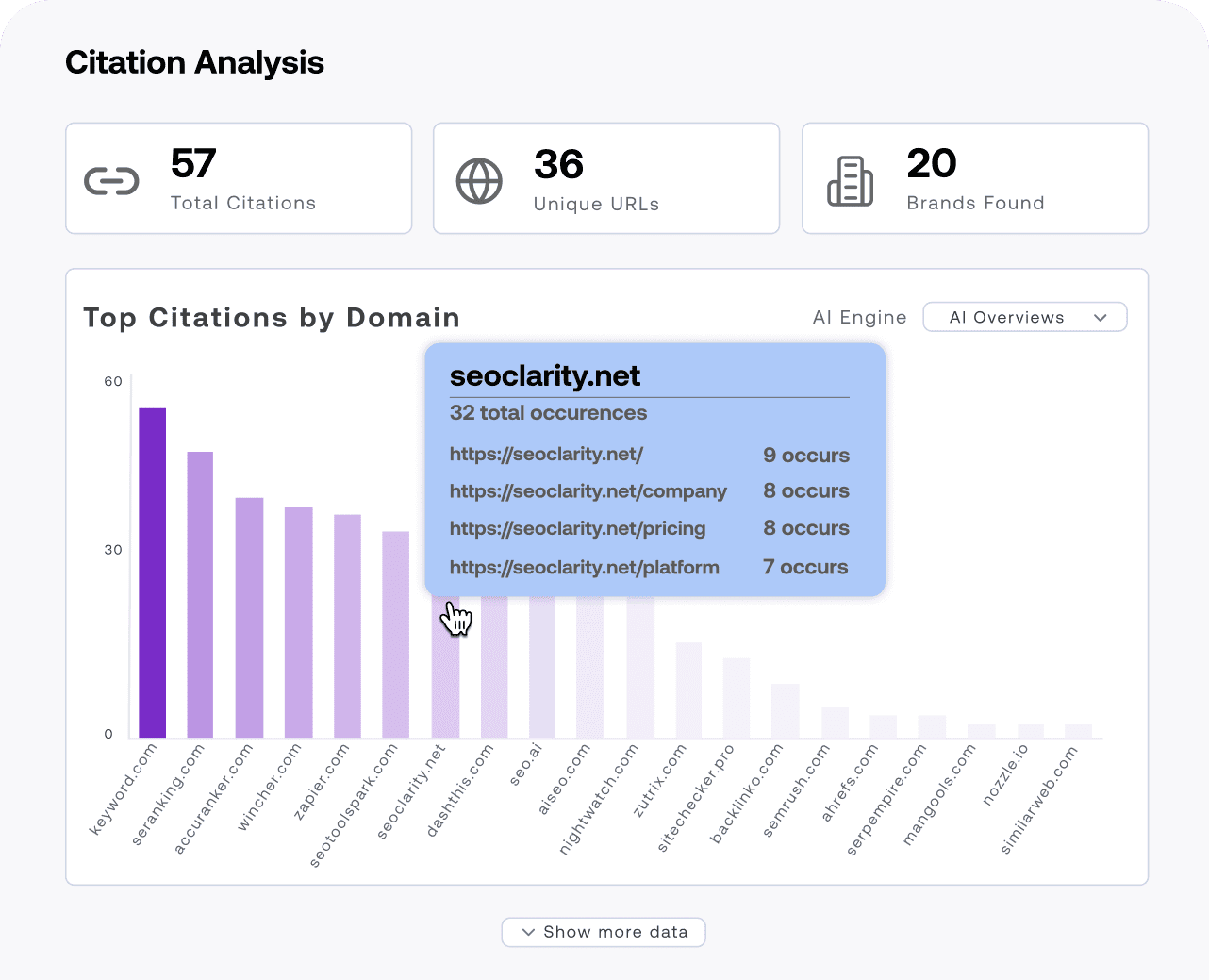
Task: Click the chevron icon on Show more data
Action: point(528,932)
